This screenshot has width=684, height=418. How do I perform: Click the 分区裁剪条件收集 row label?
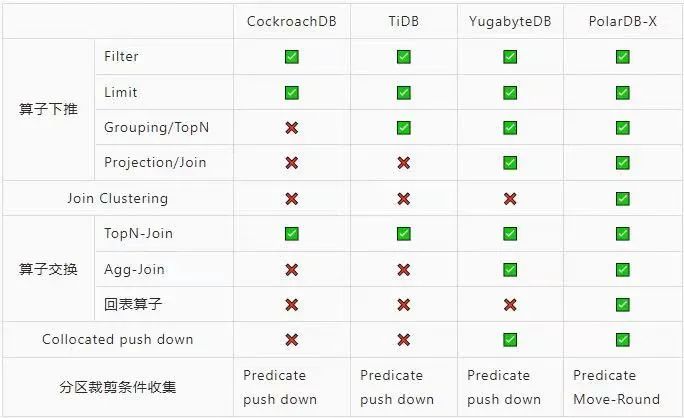[117, 387]
